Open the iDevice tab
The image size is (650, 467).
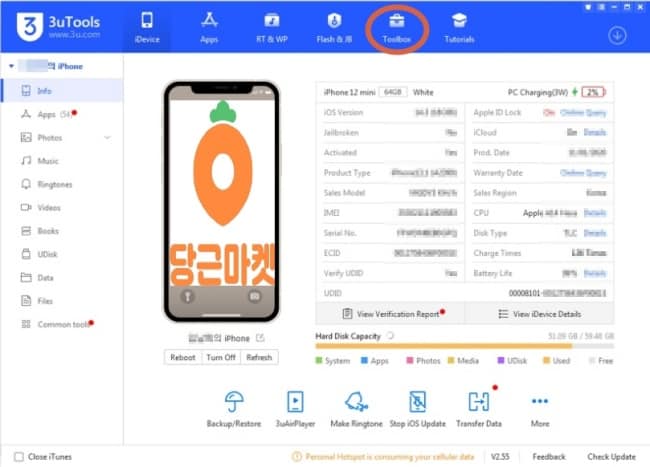(147, 28)
